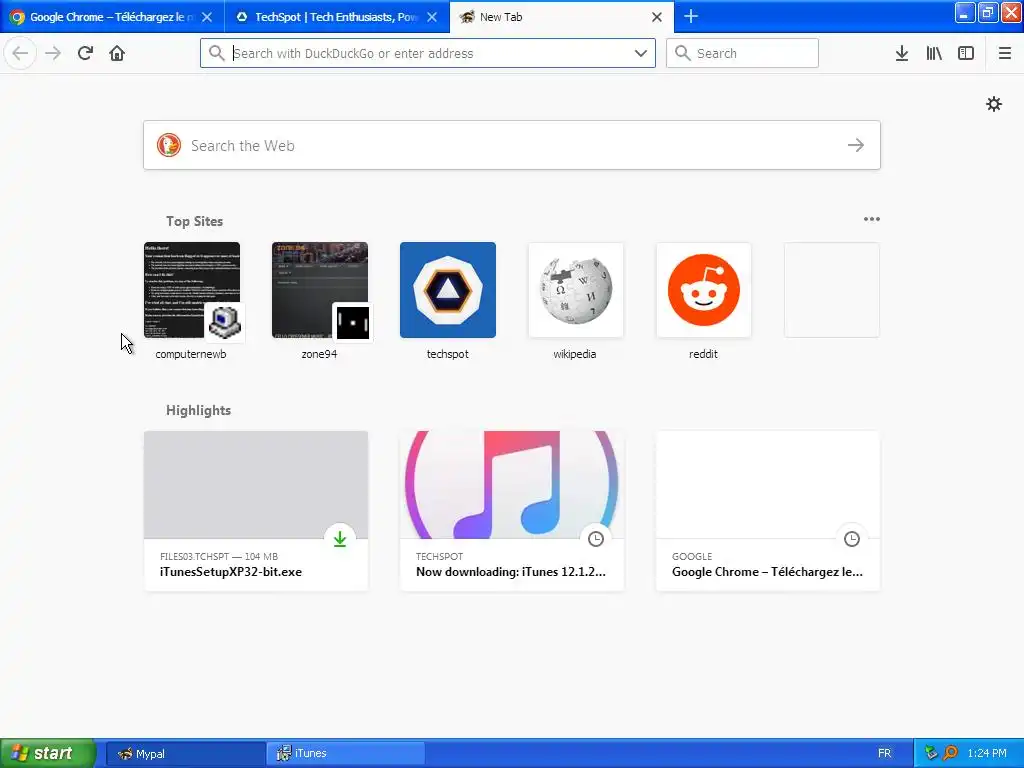Switch to iTunes taskbar button

point(345,753)
